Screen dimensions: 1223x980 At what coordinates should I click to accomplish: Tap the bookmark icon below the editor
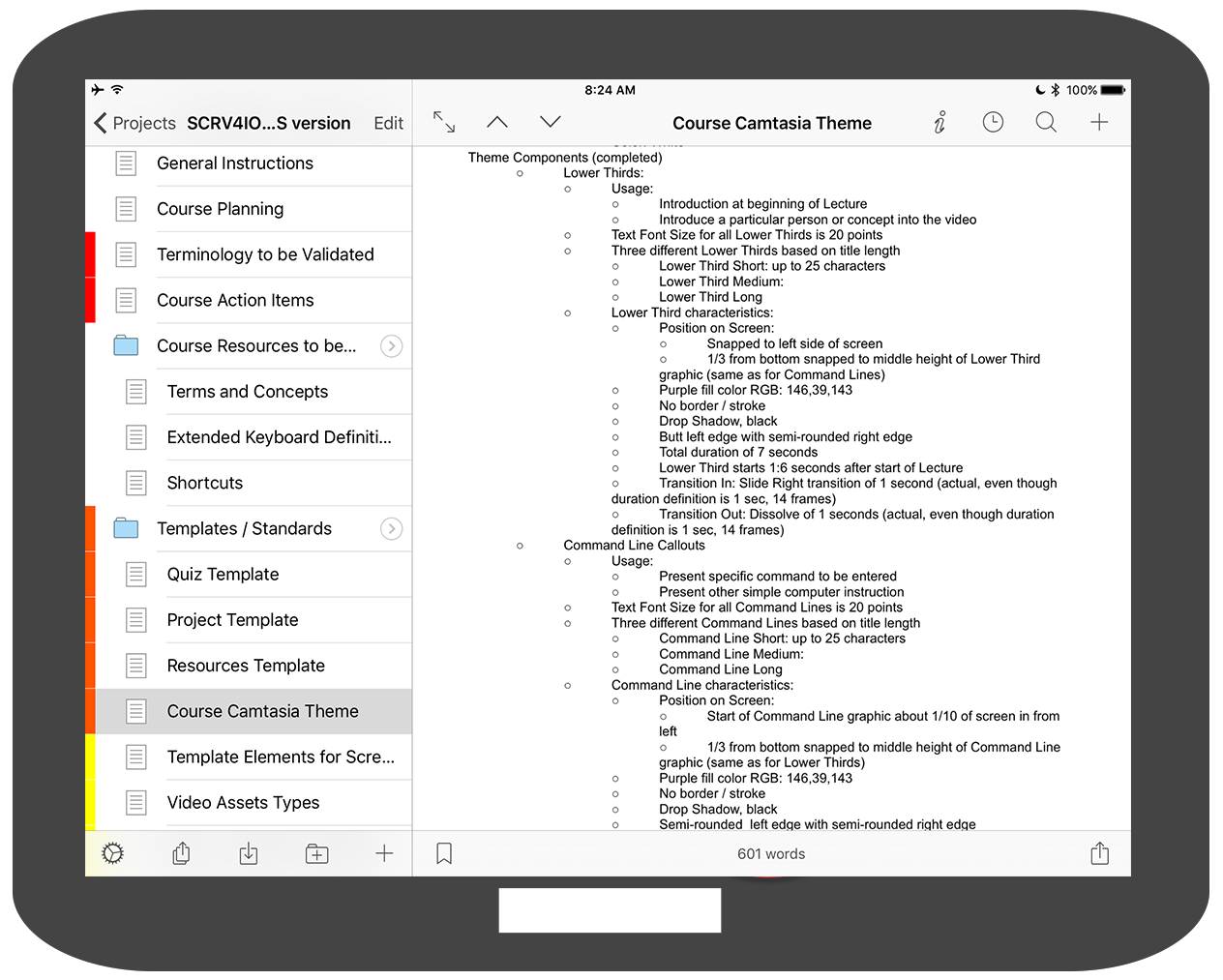(444, 853)
